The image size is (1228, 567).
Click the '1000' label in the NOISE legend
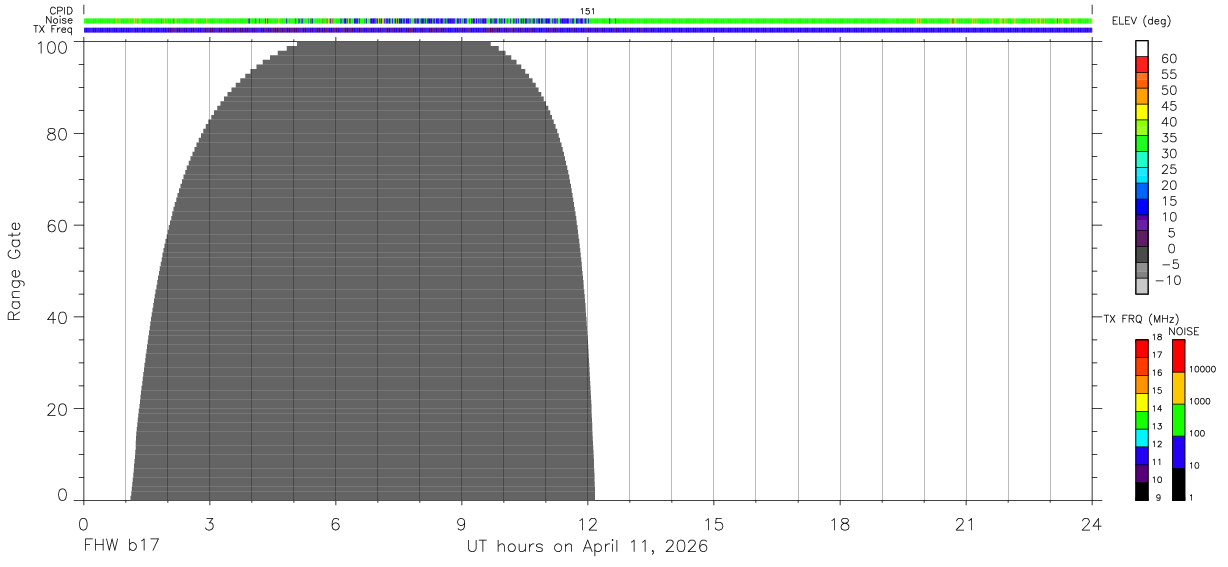coord(1199,401)
